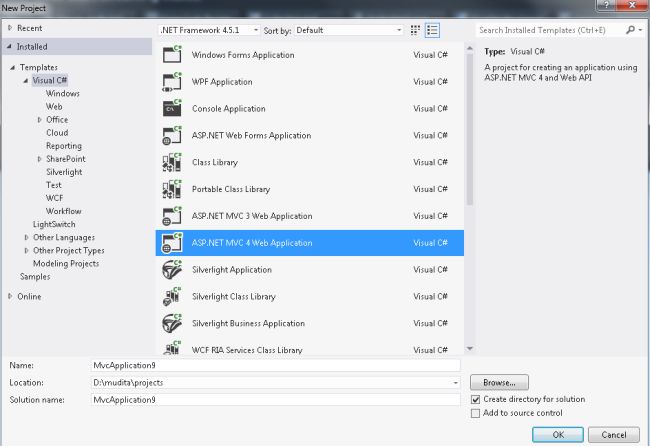Click the WPF Application template icon
Viewport: 650px width, 446px height.
tap(172, 82)
